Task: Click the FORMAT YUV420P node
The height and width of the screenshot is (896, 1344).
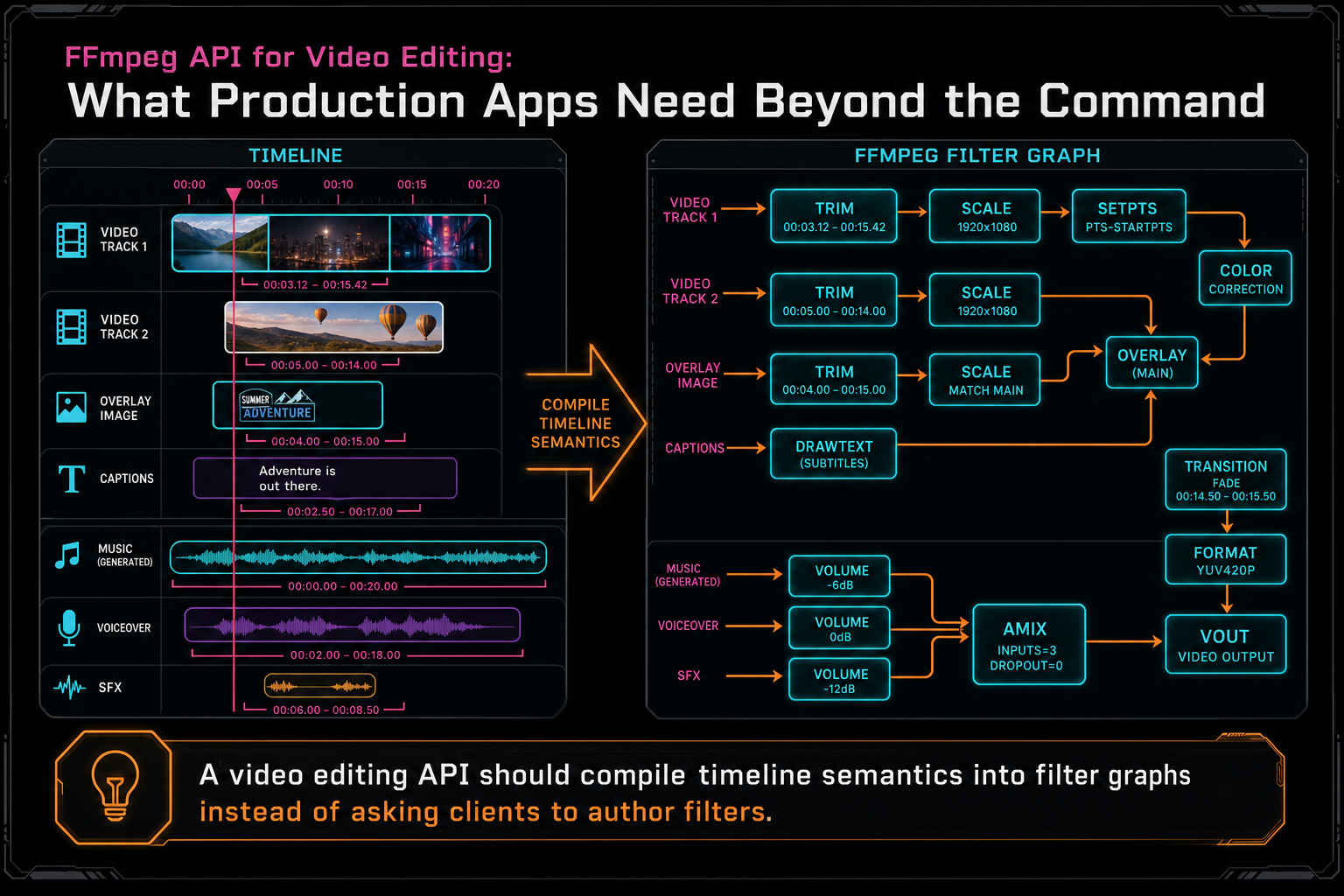Action: (x=1226, y=560)
